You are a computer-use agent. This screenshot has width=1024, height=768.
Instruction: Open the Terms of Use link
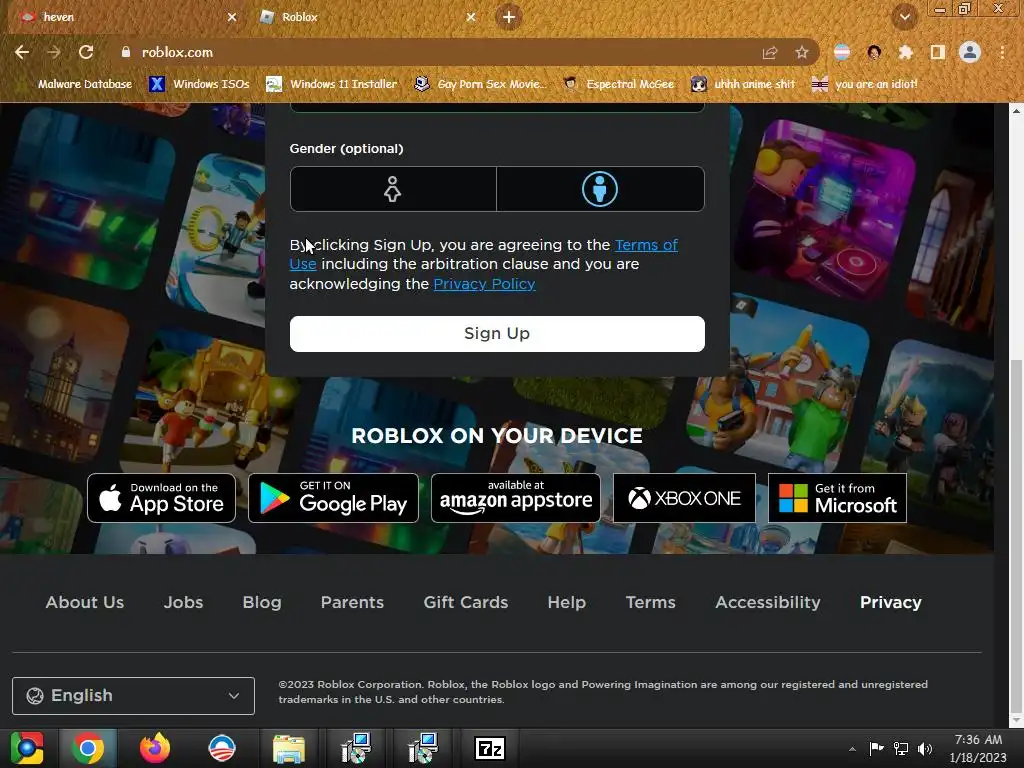[x=647, y=245]
